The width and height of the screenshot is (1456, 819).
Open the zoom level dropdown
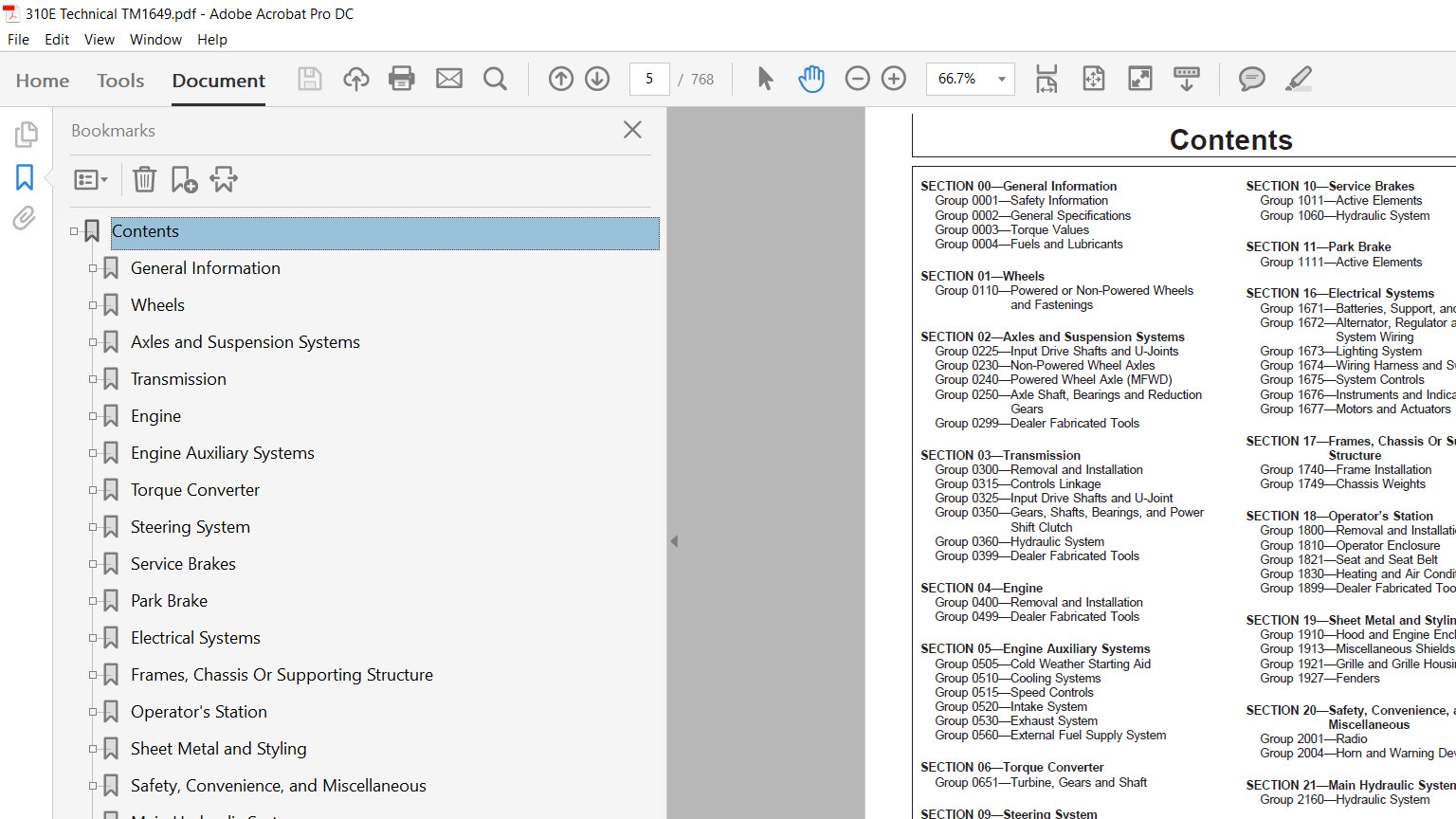pyautogui.click(x=1001, y=79)
